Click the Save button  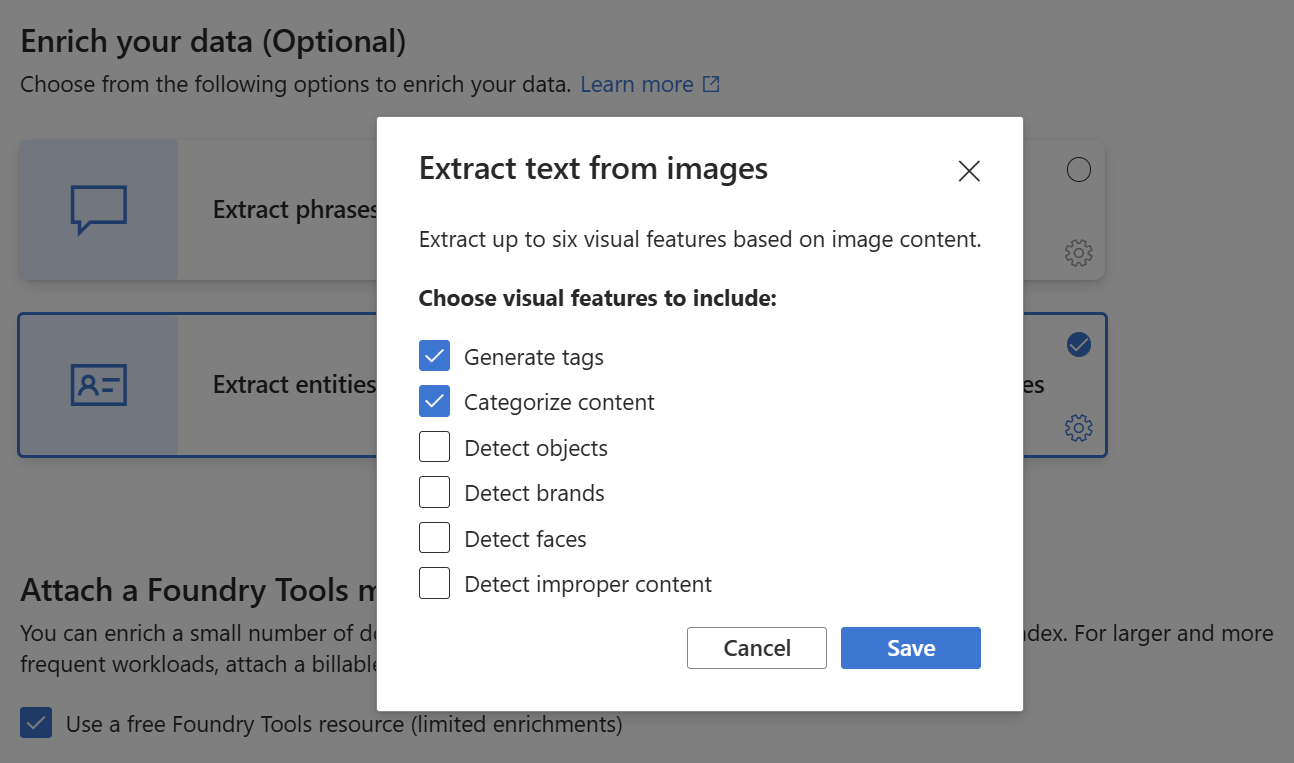coord(911,648)
